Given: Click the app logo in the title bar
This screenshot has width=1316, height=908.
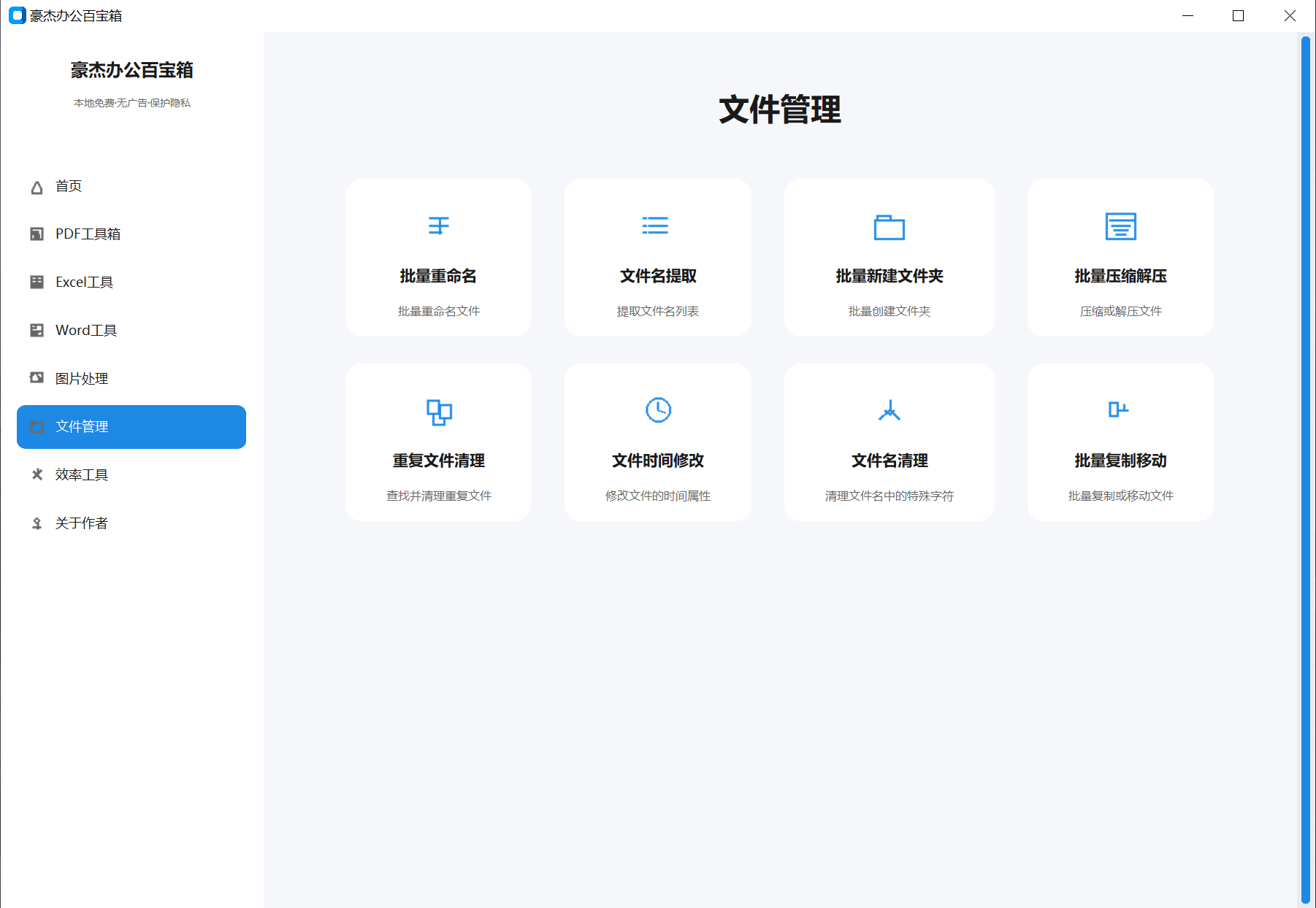Looking at the screenshot, I should tap(17, 15).
